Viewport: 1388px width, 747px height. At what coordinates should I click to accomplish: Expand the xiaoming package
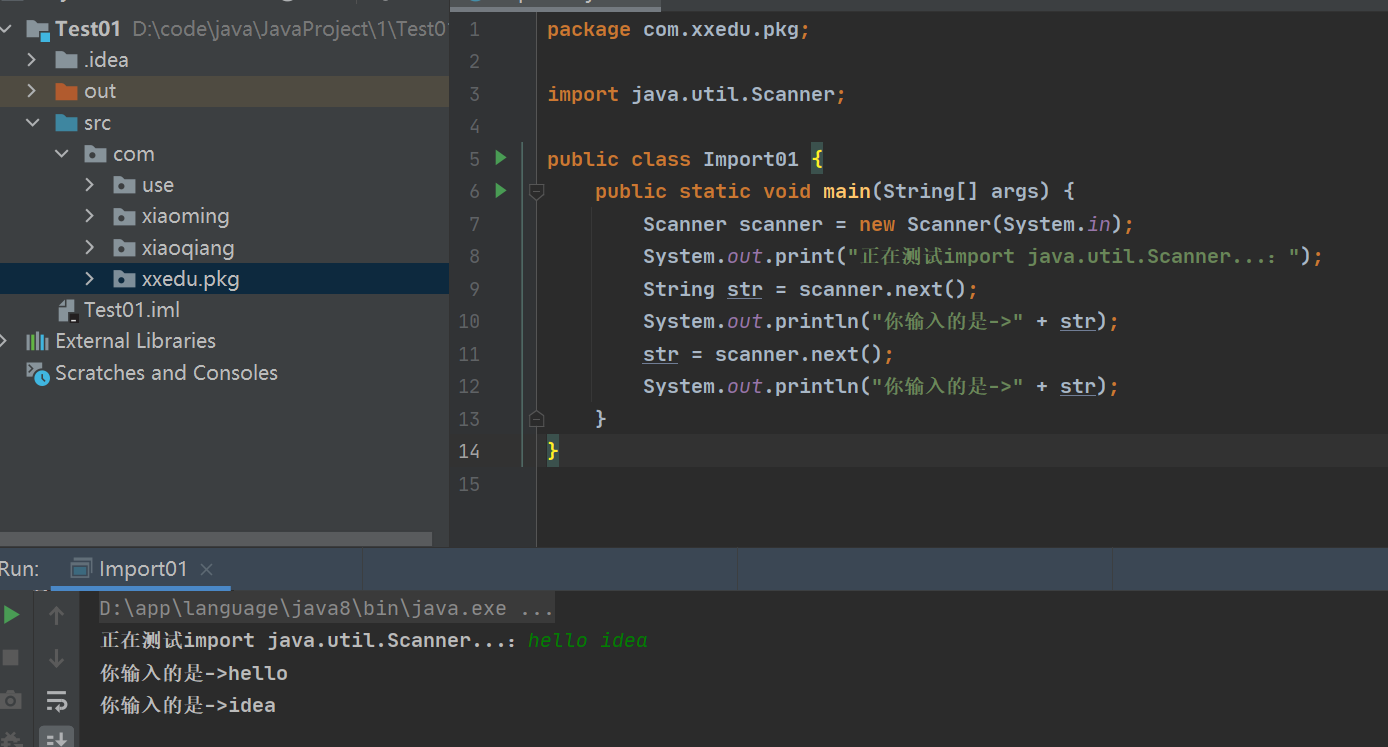90,216
